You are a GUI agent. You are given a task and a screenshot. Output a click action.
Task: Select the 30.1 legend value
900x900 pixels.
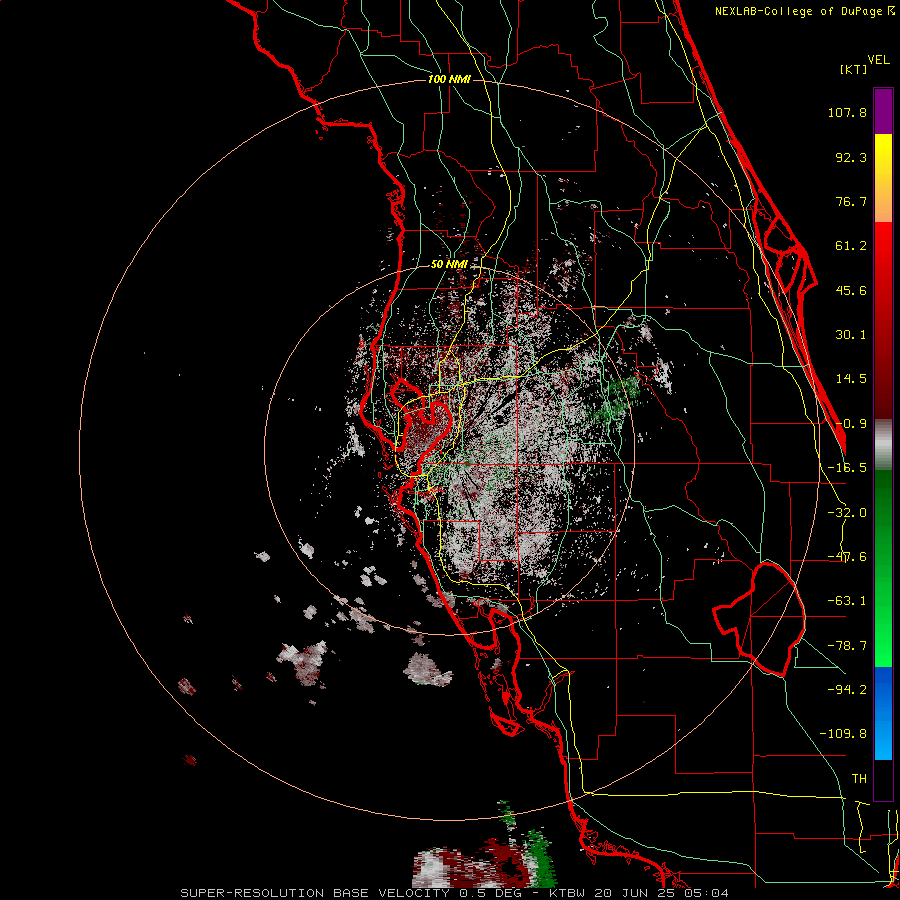tap(851, 335)
